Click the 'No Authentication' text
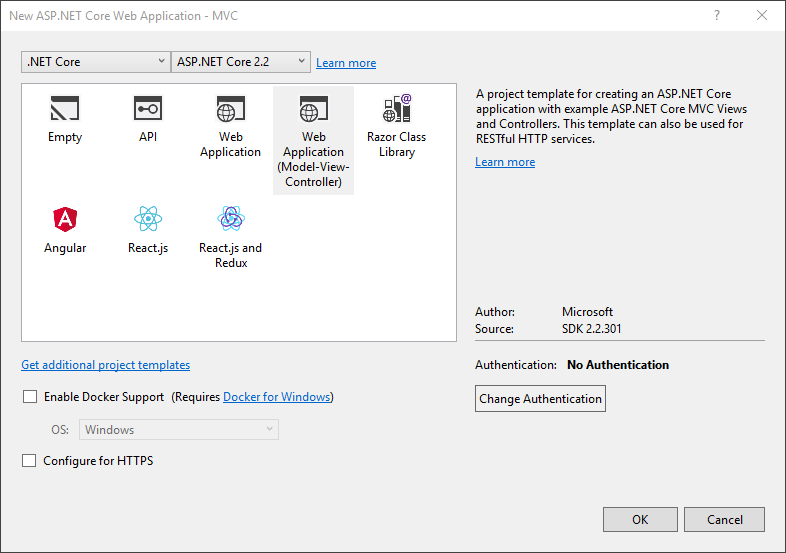The image size is (786, 553). 618,364
